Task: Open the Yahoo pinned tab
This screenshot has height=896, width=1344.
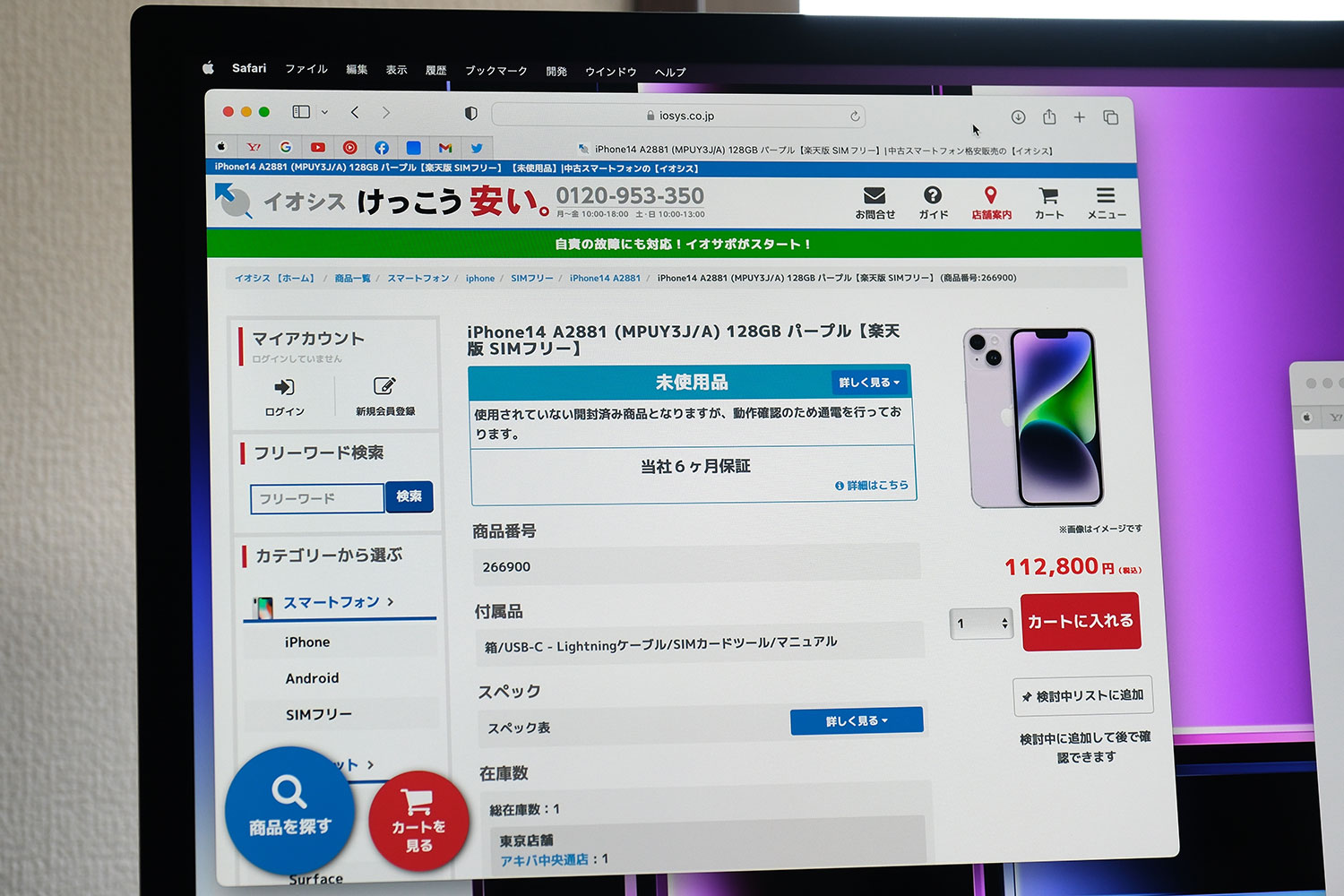Action: point(254,147)
